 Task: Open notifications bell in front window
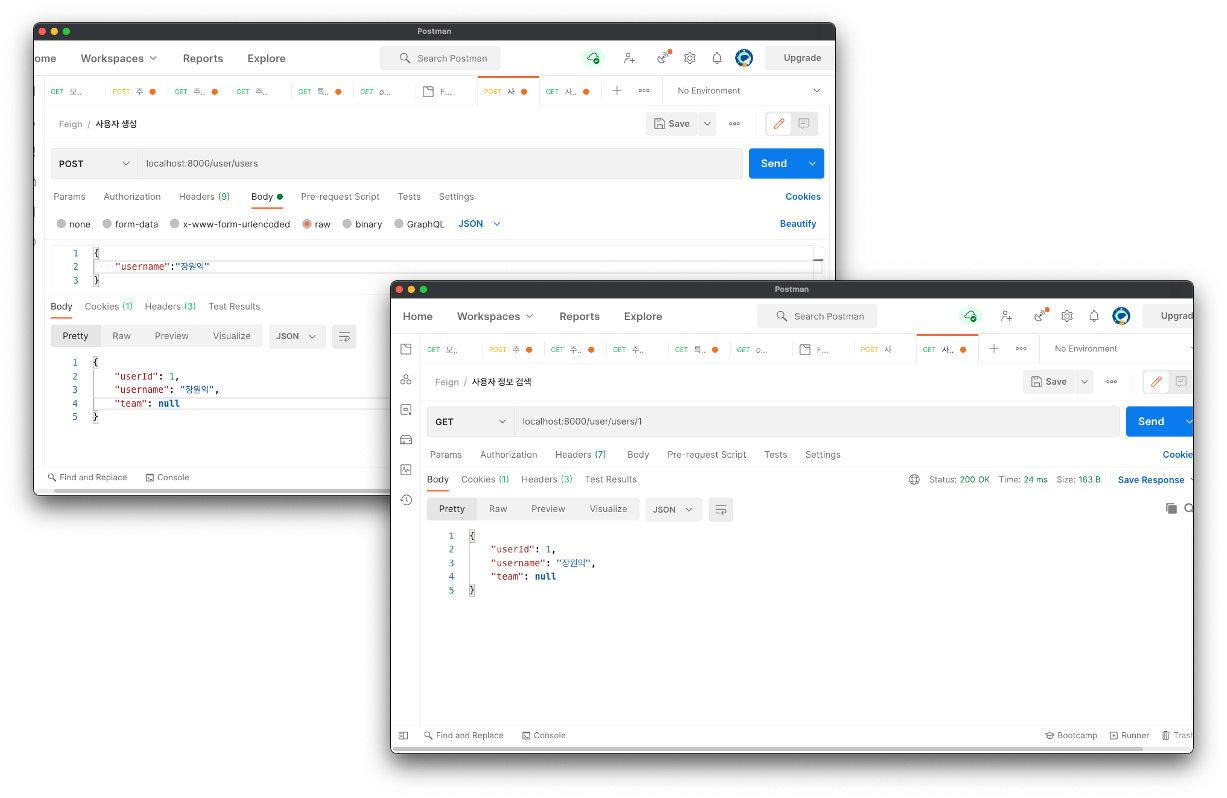[1094, 316]
